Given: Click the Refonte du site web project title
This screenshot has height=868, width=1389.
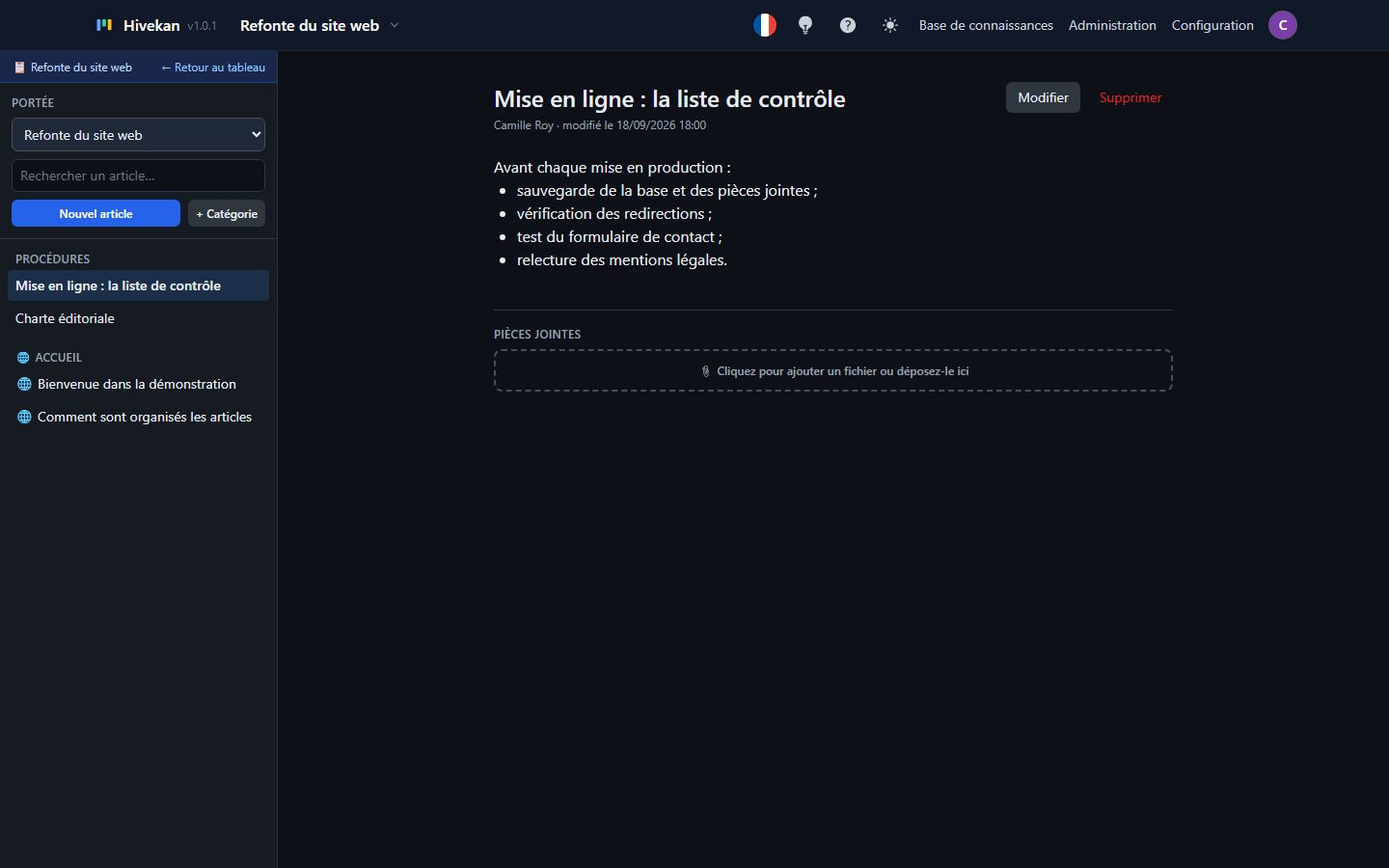Looking at the screenshot, I should click(x=310, y=26).
